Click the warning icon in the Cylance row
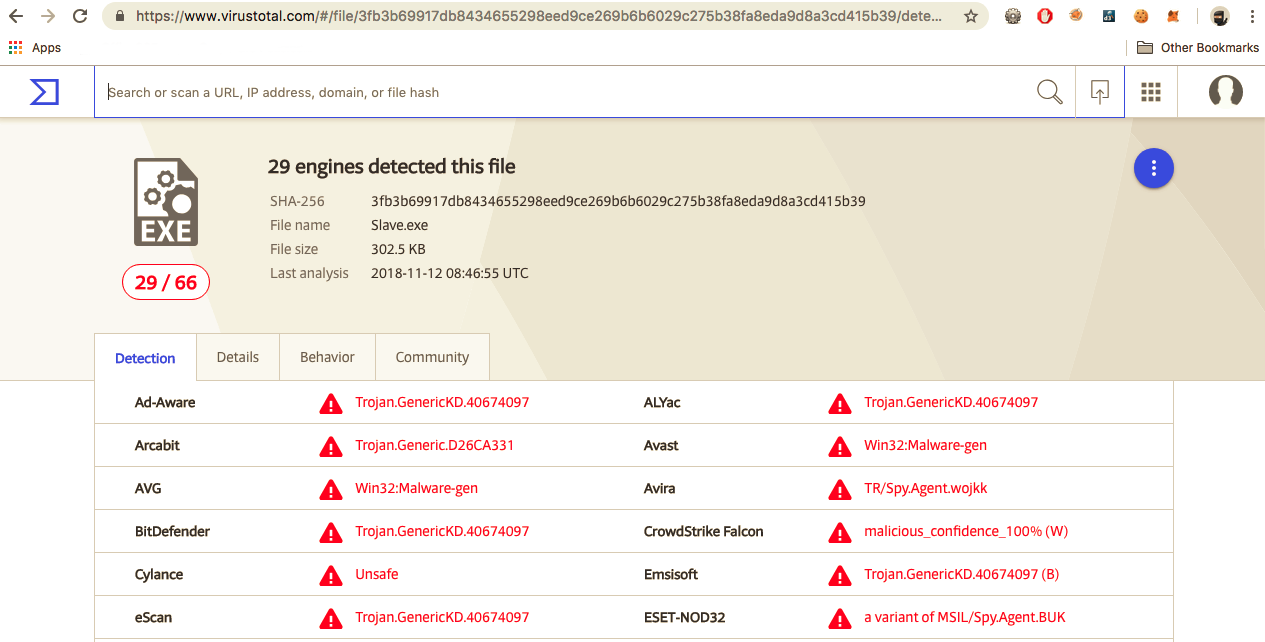Image resolution: width=1265 pixels, height=642 pixels. coord(330,575)
